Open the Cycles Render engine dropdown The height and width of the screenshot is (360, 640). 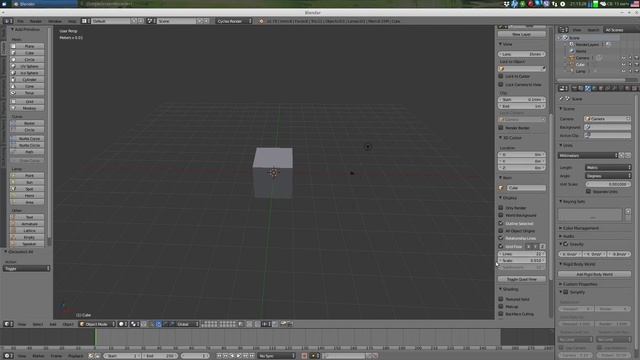234,21
